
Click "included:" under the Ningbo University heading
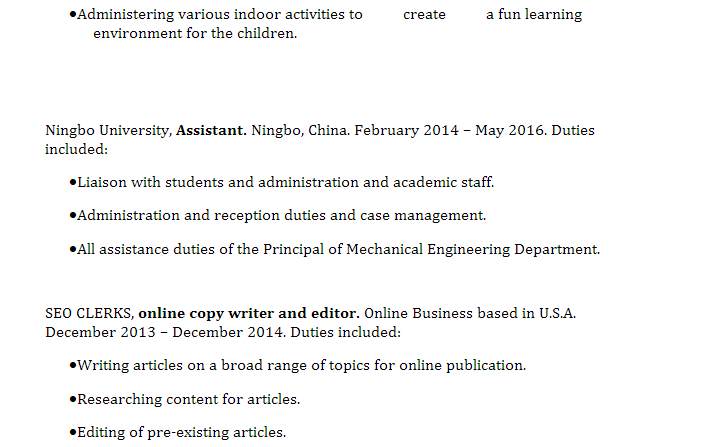(x=77, y=149)
